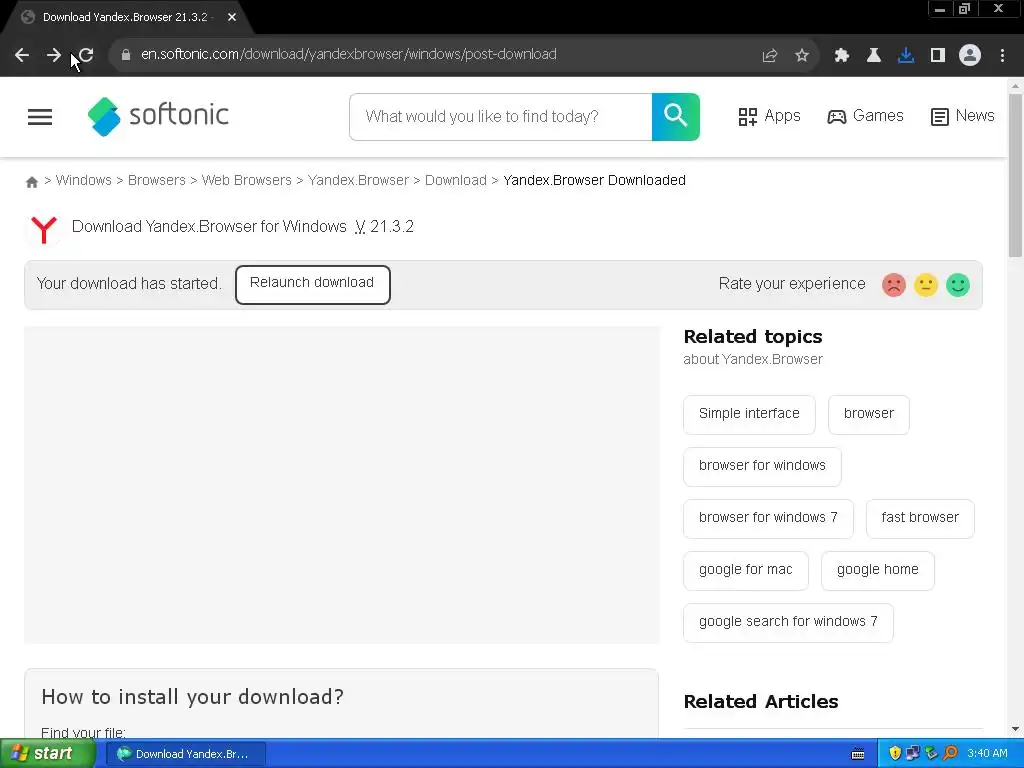Open the Extensions puzzle icon

tap(842, 56)
